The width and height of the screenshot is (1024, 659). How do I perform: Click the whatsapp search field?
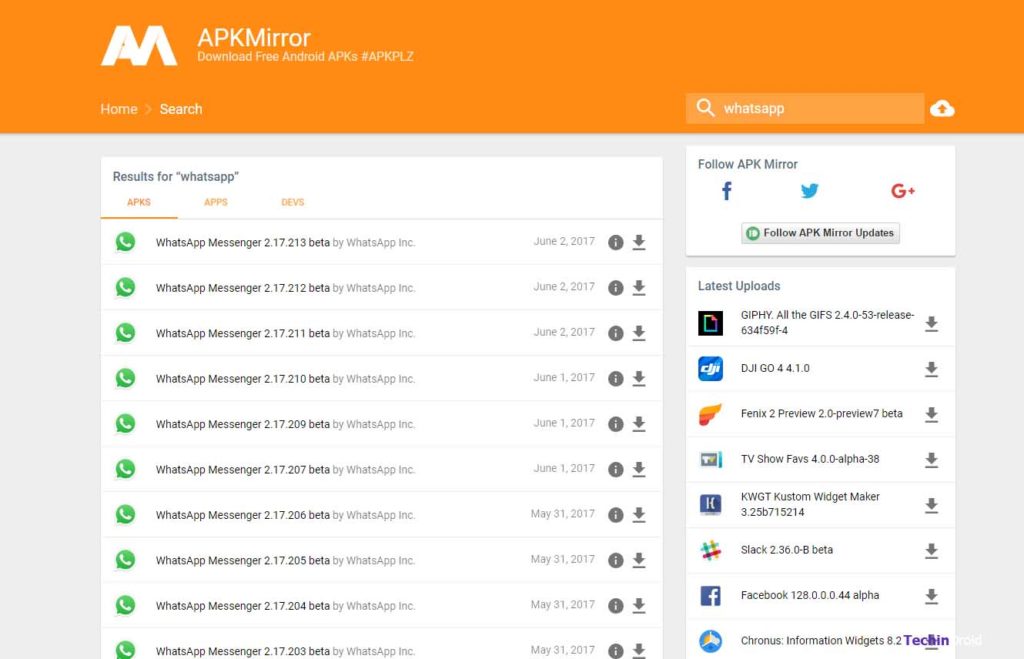coord(805,108)
